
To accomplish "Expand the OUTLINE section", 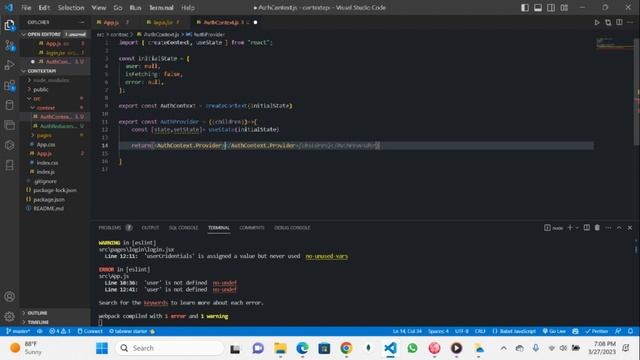I will coord(37,313).
